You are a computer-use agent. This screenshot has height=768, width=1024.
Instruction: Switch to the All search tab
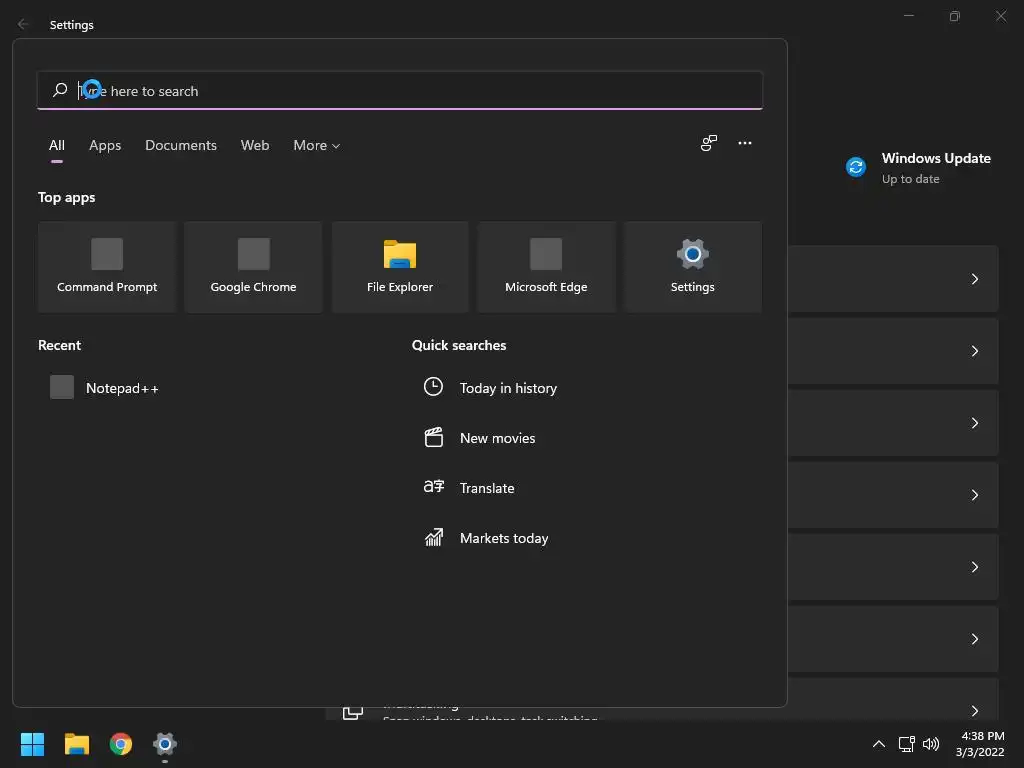[x=57, y=145]
